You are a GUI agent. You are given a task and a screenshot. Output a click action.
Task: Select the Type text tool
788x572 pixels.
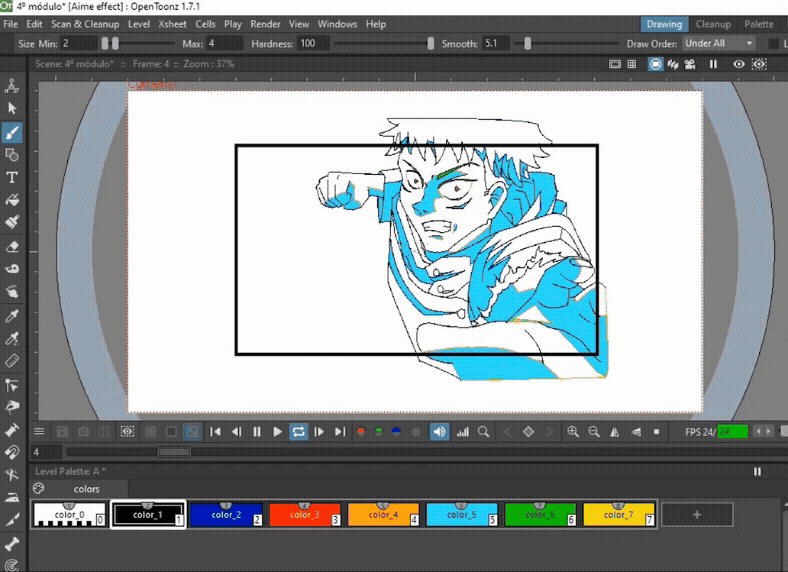12,177
